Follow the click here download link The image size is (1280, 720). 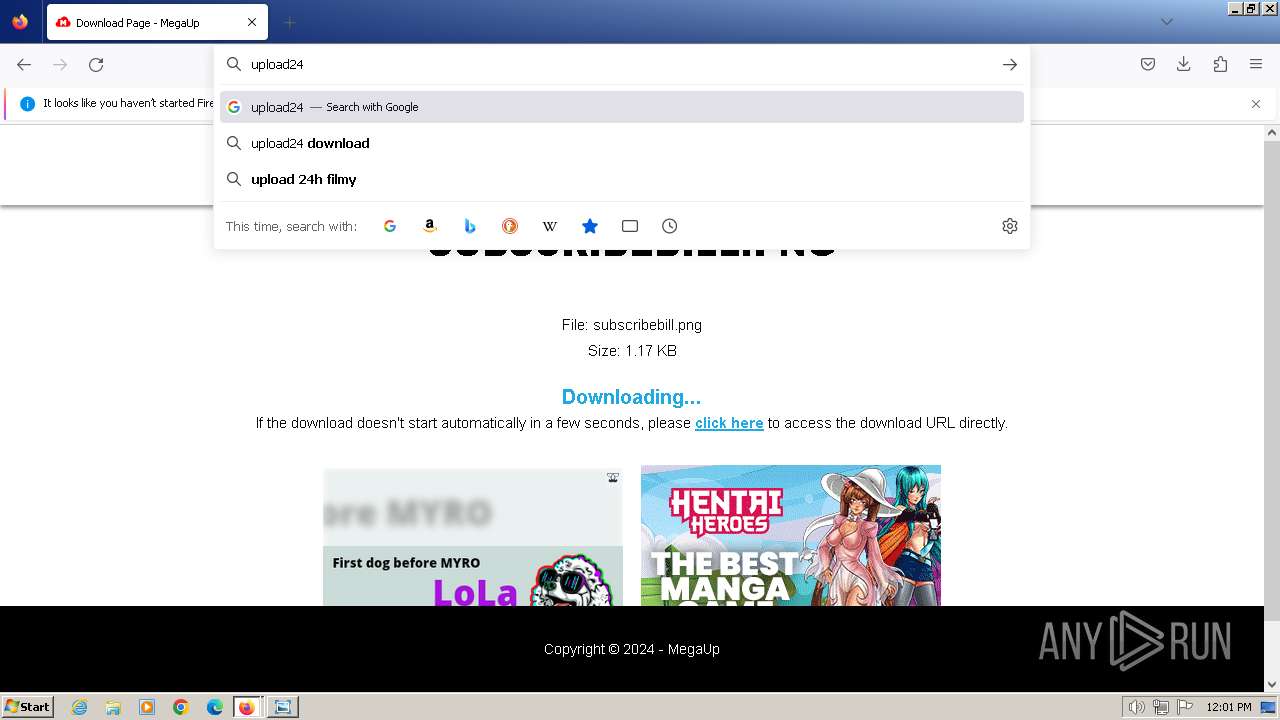(x=729, y=423)
